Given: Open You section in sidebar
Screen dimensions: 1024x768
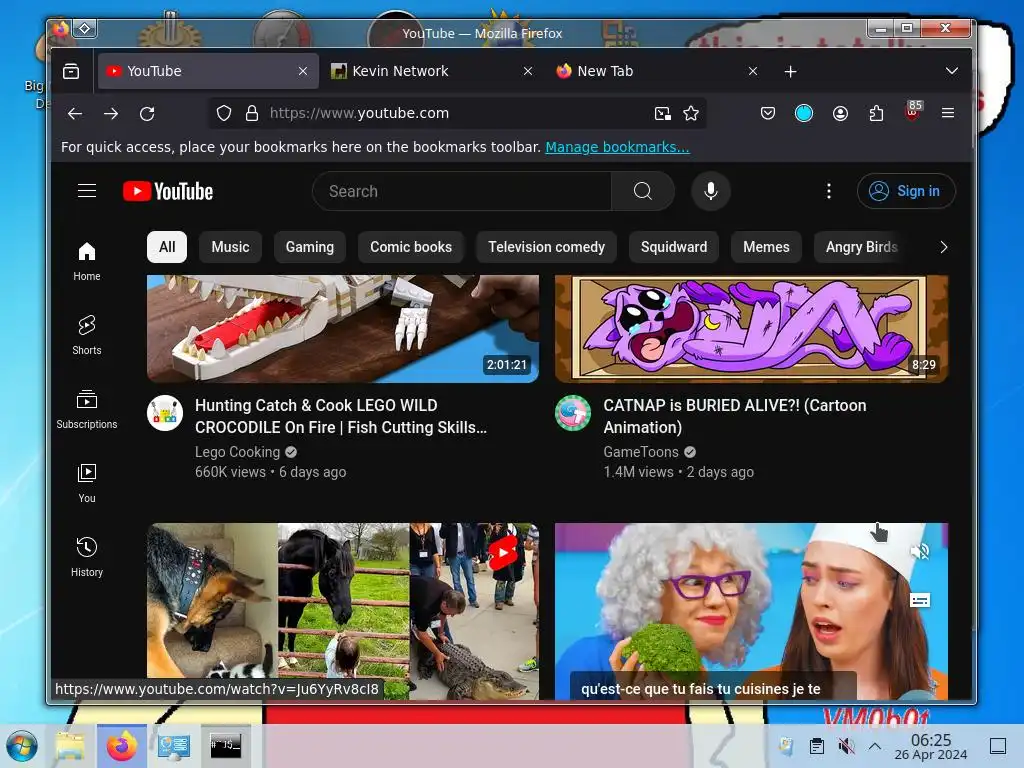Looking at the screenshot, I should (x=87, y=483).
